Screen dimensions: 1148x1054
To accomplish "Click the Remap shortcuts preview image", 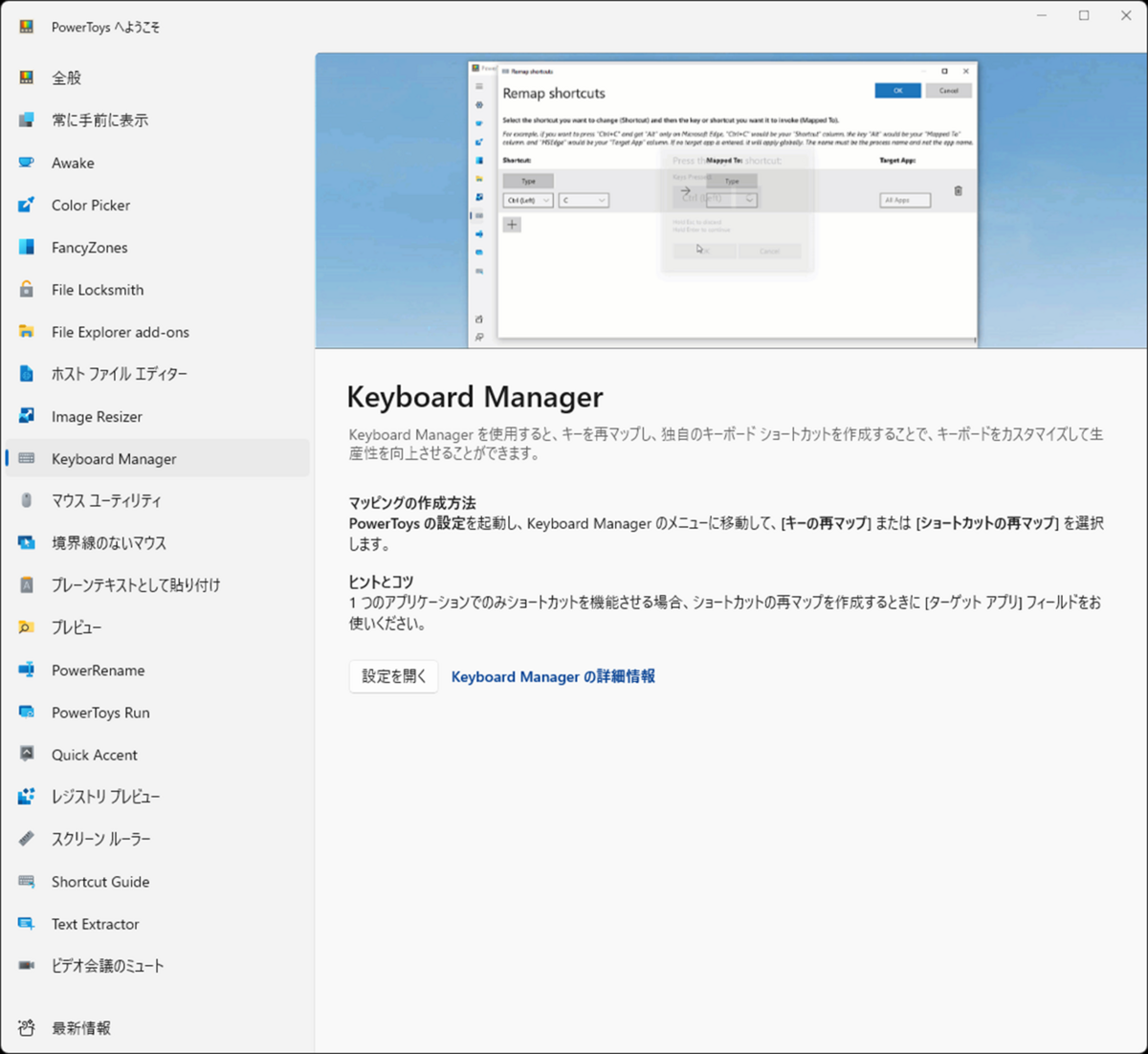I will click(731, 201).
